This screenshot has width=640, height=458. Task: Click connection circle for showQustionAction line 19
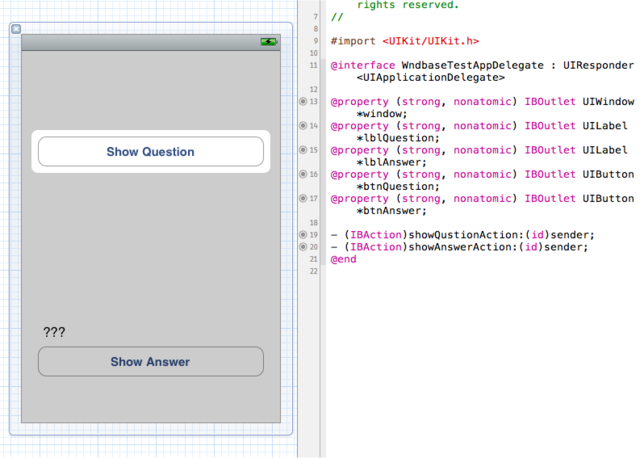point(303,235)
